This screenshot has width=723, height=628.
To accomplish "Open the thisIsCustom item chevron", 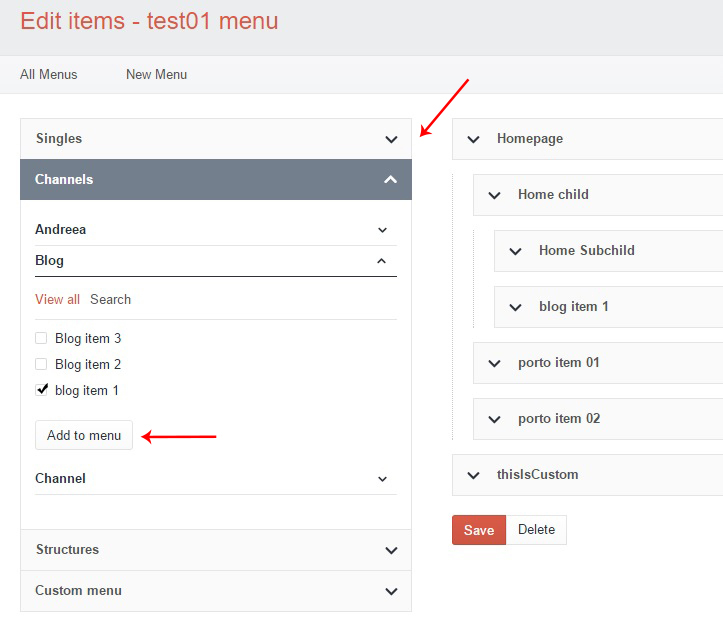I will point(474,475).
